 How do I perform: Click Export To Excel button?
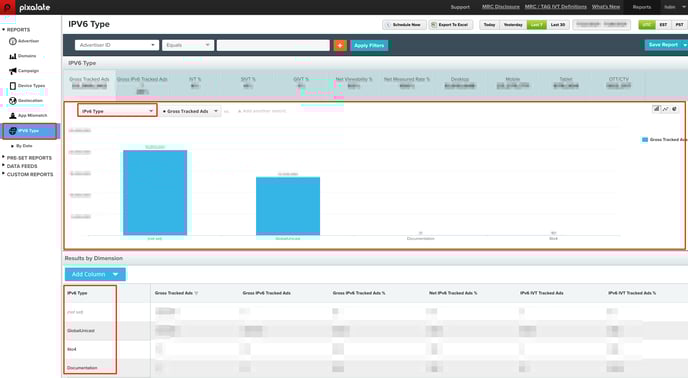(451, 25)
